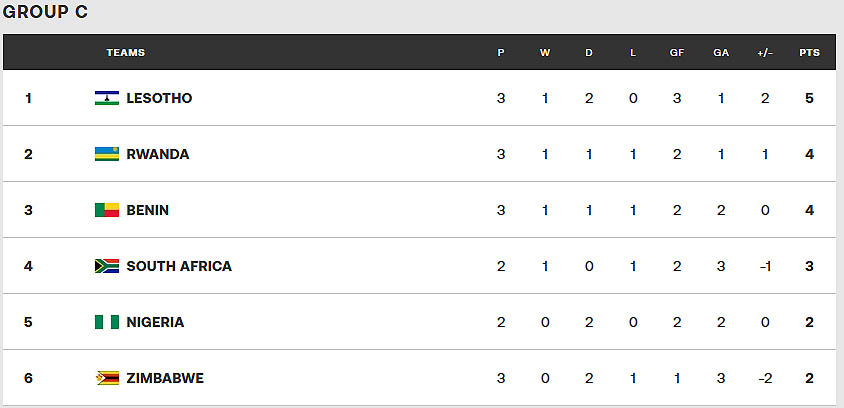The width and height of the screenshot is (844, 408).
Task: Click the +/- goal difference header
Action: pos(765,53)
